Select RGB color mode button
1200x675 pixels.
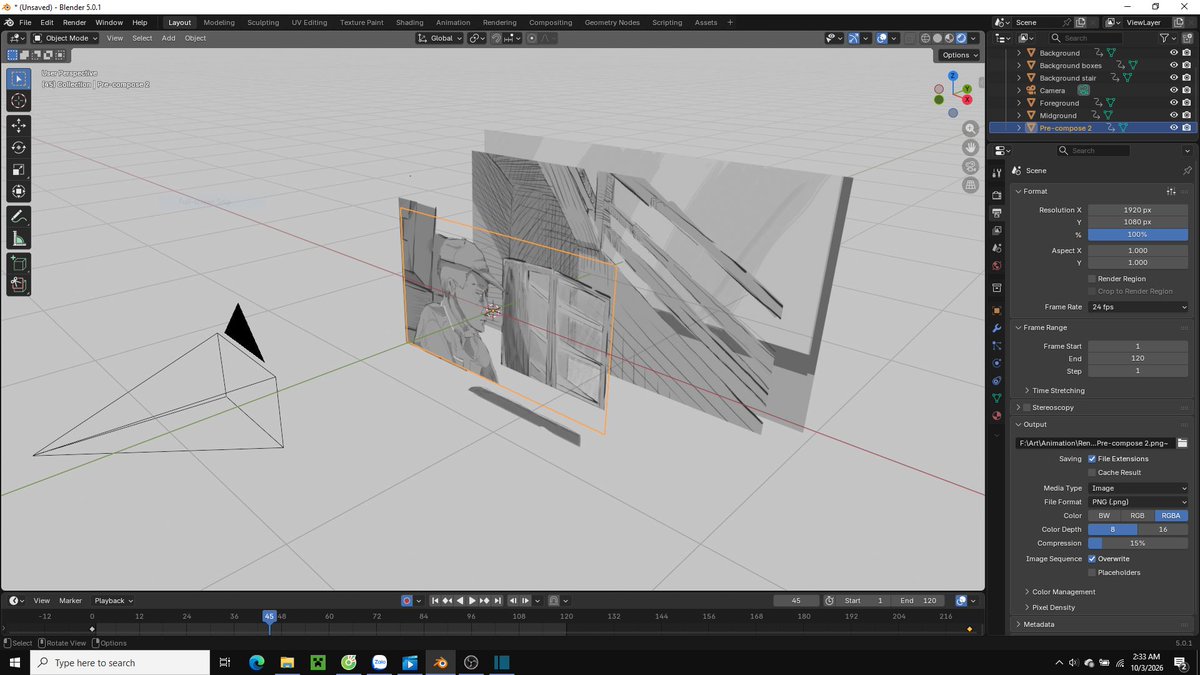tap(1138, 516)
